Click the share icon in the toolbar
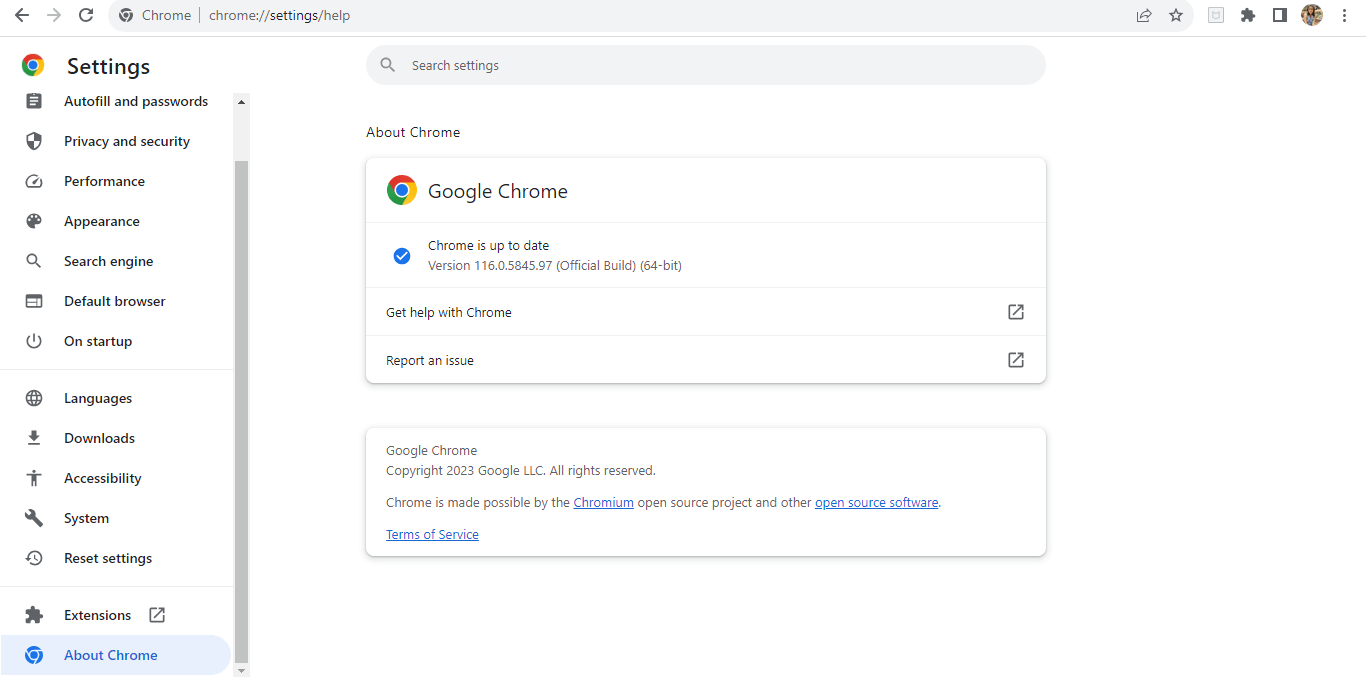 (1143, 15)
